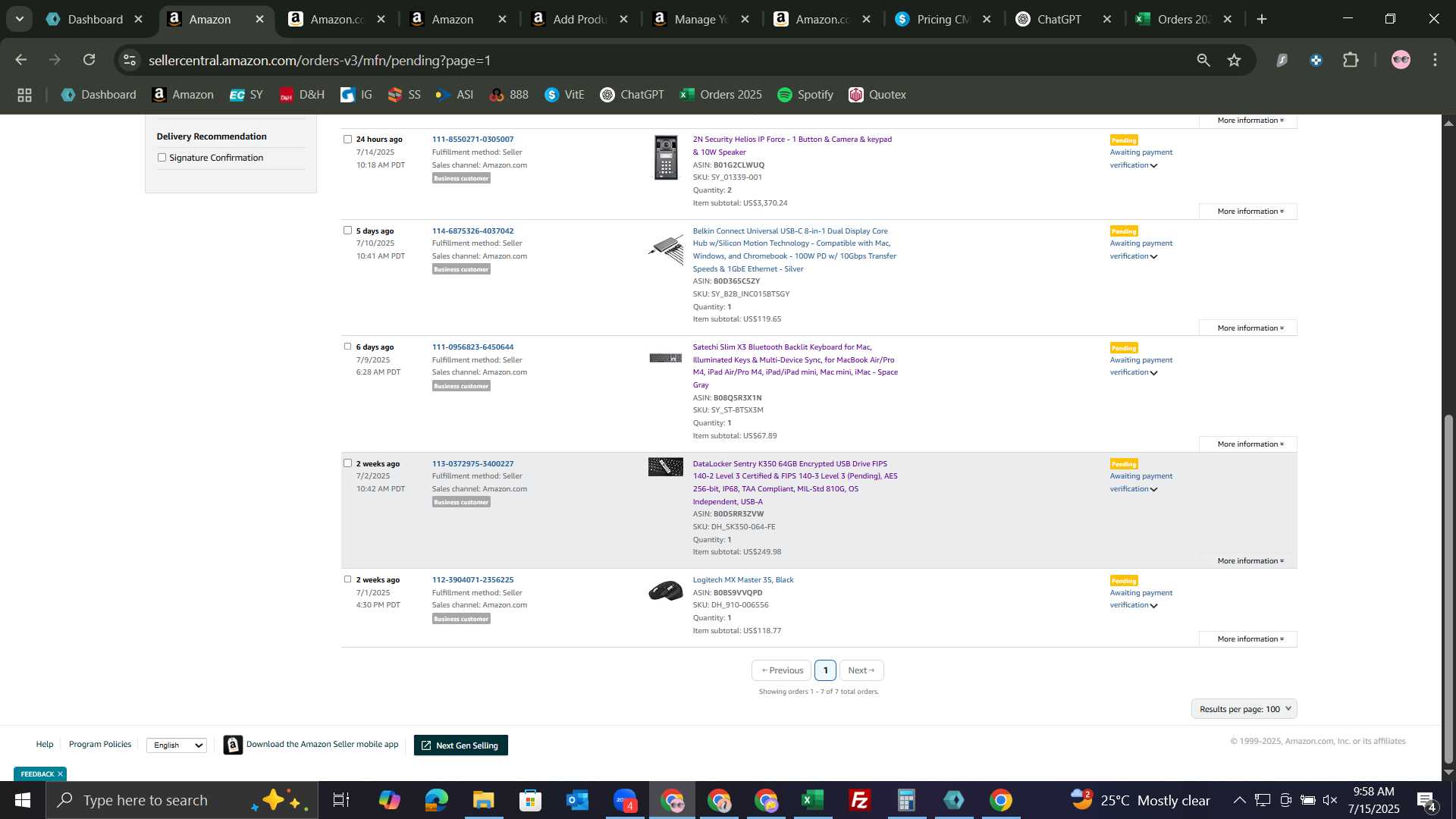Tick the Signature Confirmation checkbox

pyautogui.click(x=162, y=158)
